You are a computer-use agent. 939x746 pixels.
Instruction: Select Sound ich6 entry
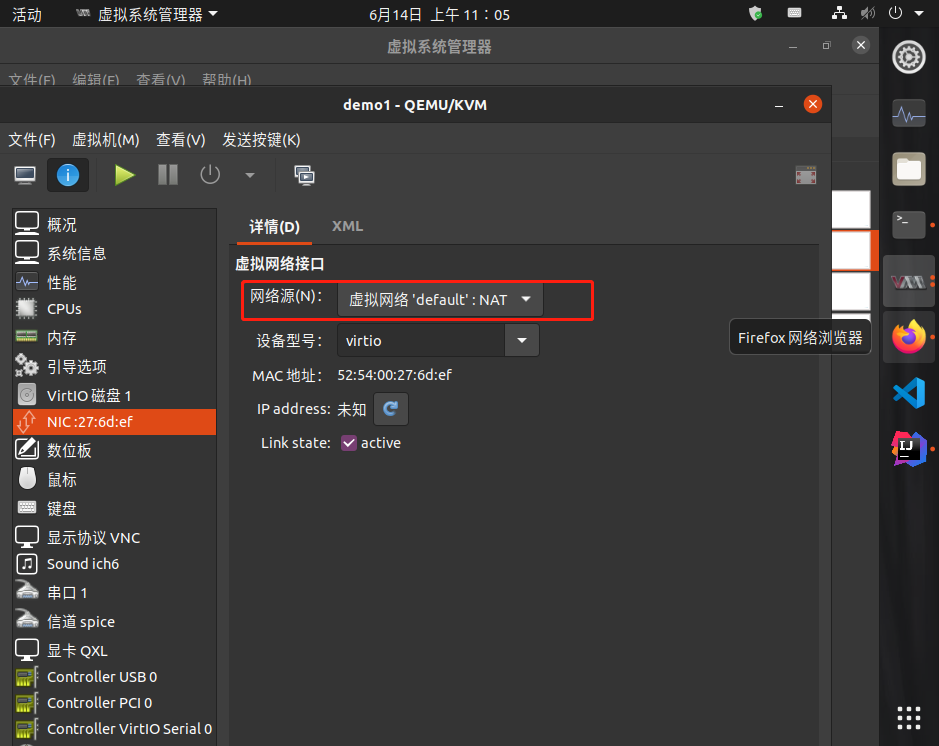pyautogui.click(x=114, y=564)
